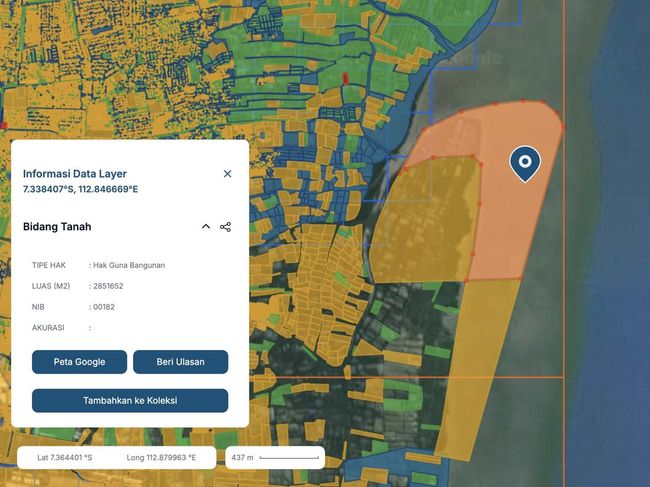Click the Hak Guna Bangunan value
This screenshot has height=487, width=650.
click(x=129, y=265)
